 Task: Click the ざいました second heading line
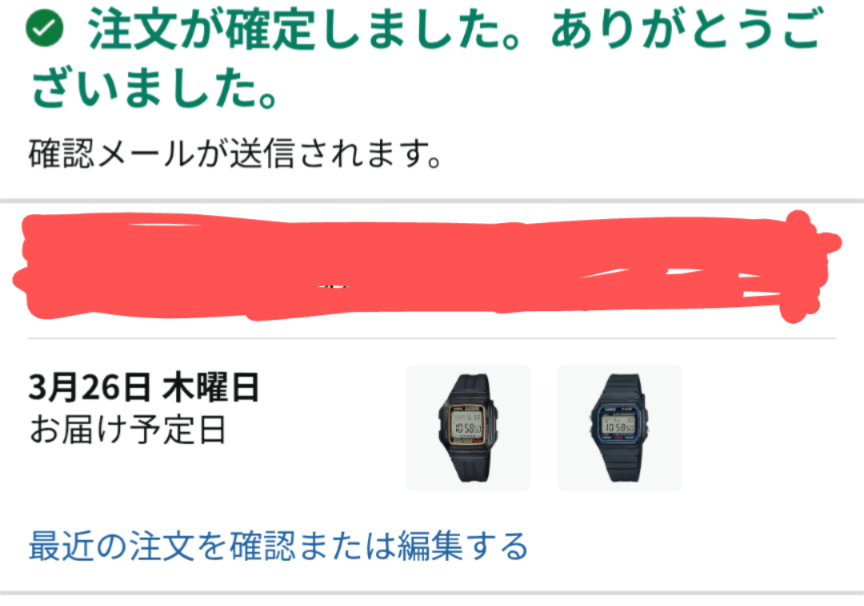153,87
